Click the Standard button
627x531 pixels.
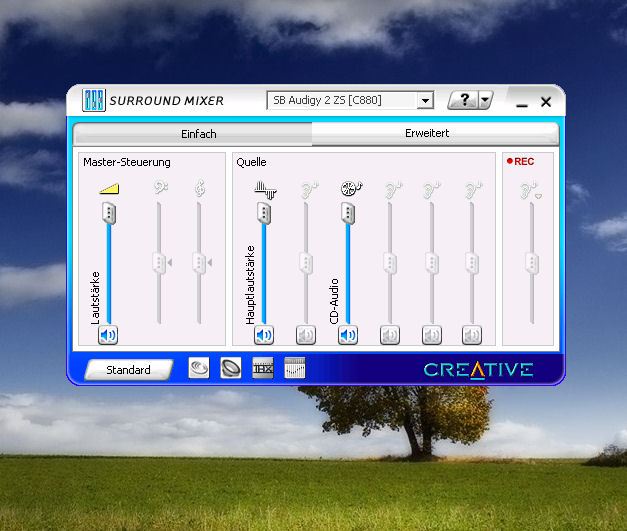[129, 370]
